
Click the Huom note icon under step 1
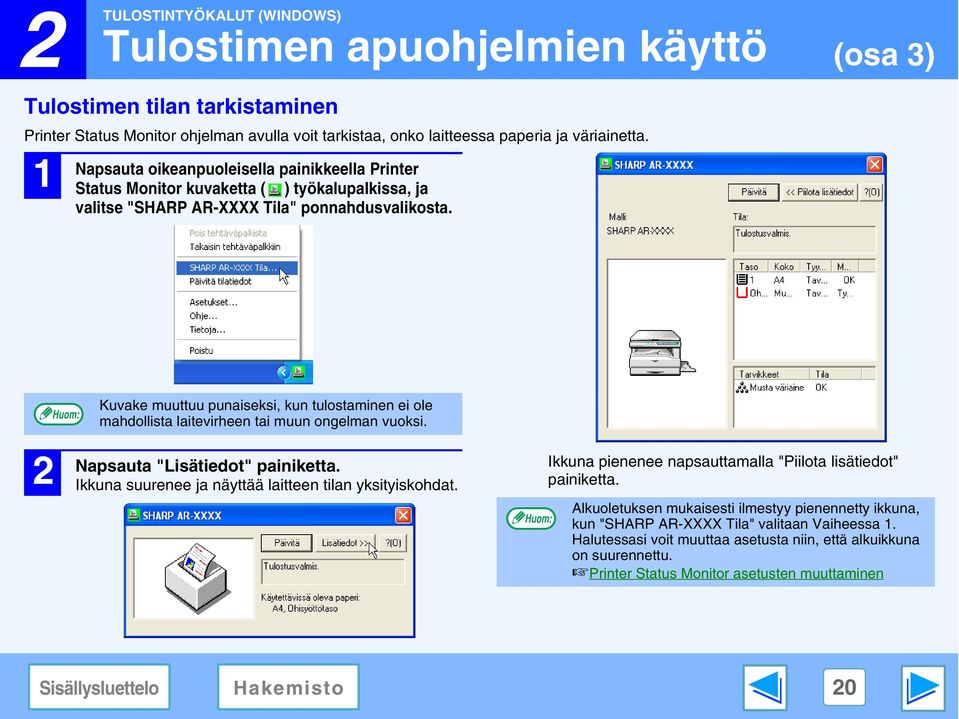click(x=59, y=414)
